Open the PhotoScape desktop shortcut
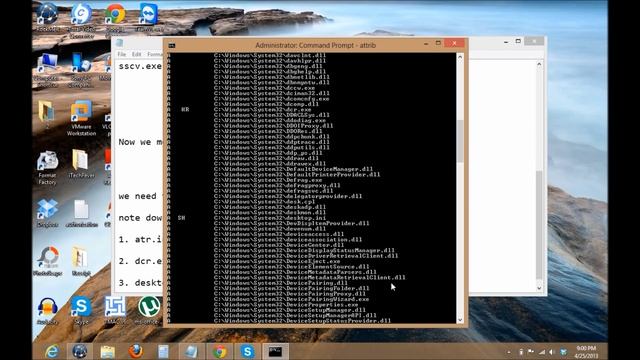Image resolution: width=640 pixels, height=360 pixels. coord(48,258)
